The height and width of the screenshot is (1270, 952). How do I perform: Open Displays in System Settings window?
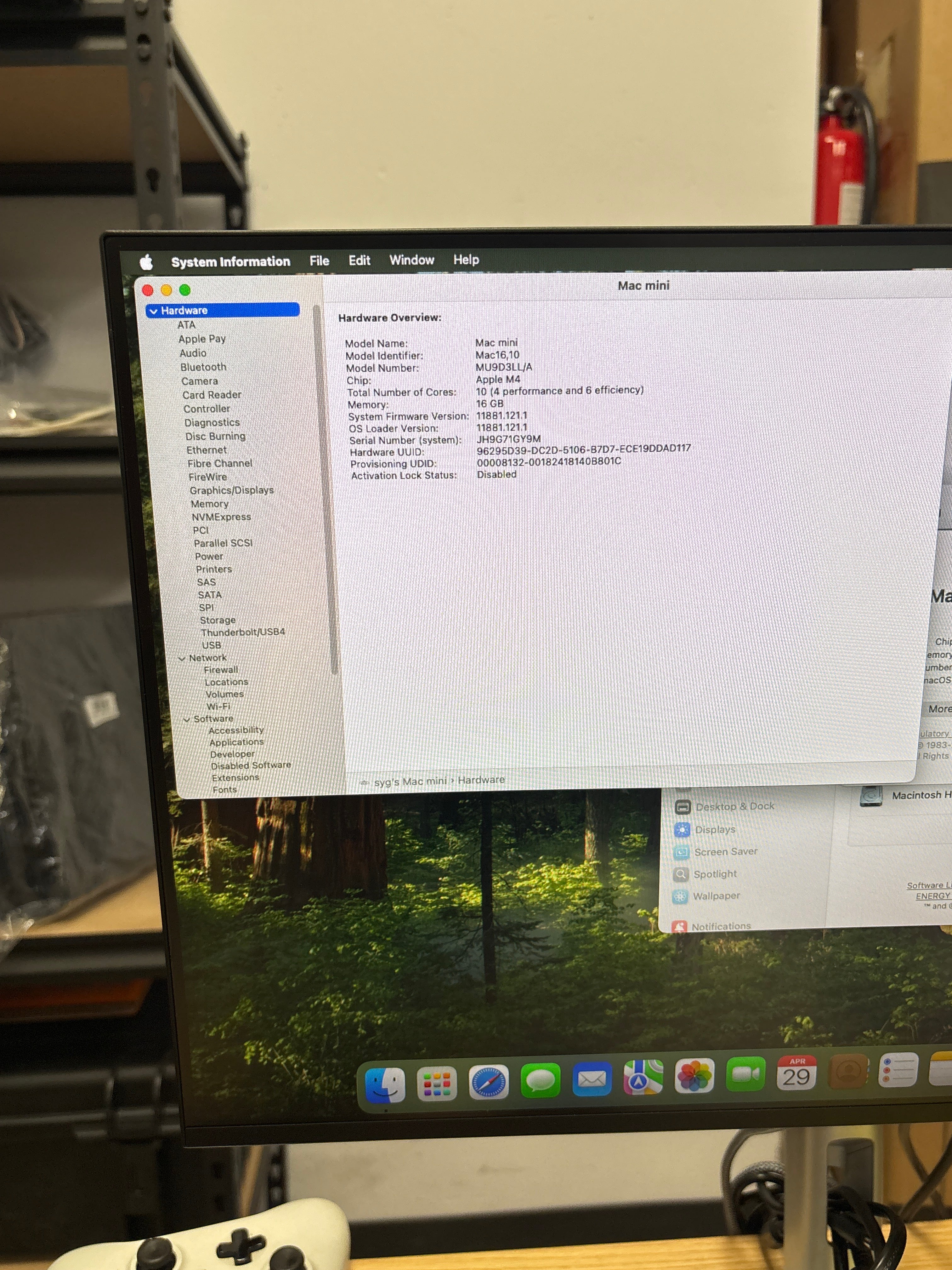705,830
